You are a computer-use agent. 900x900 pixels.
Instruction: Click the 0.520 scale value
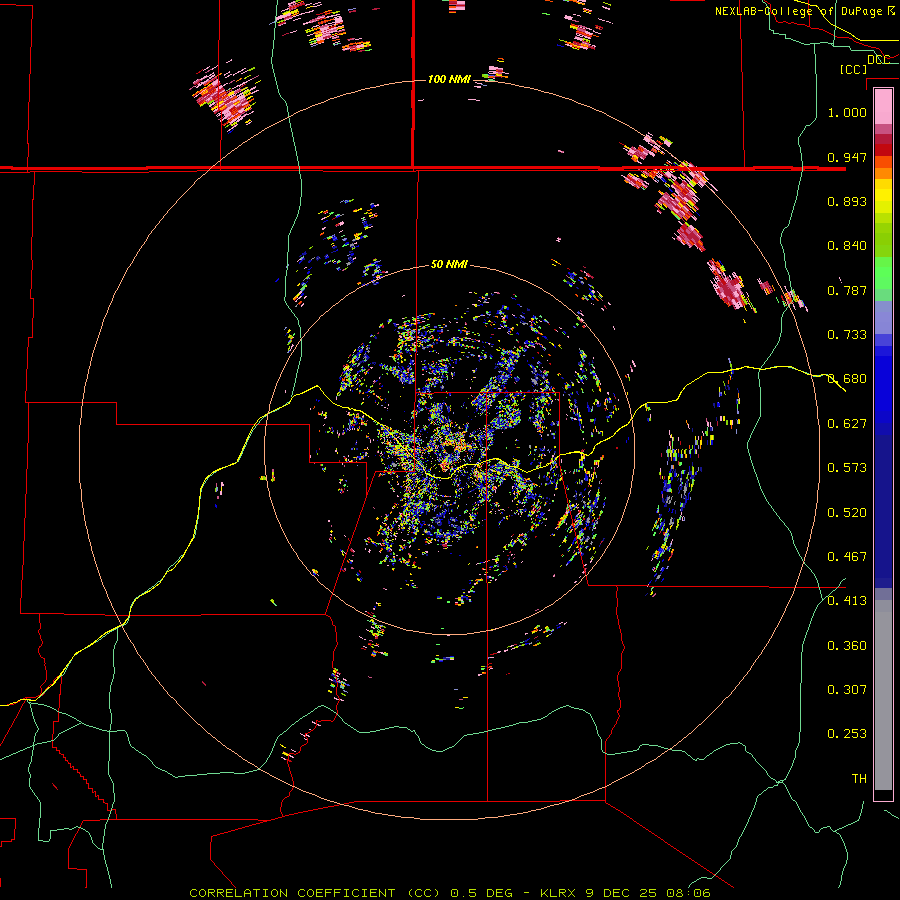(x=847, y=513)
